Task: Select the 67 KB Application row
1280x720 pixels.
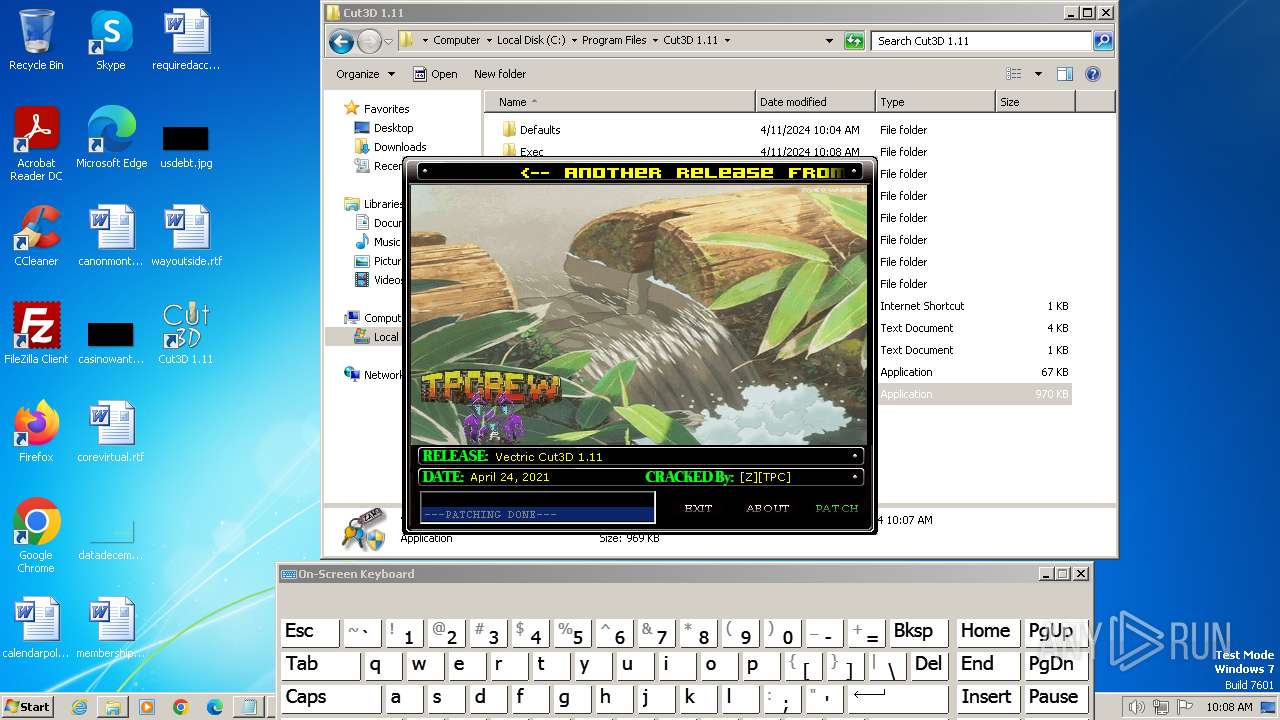Action: coord(975,372)
